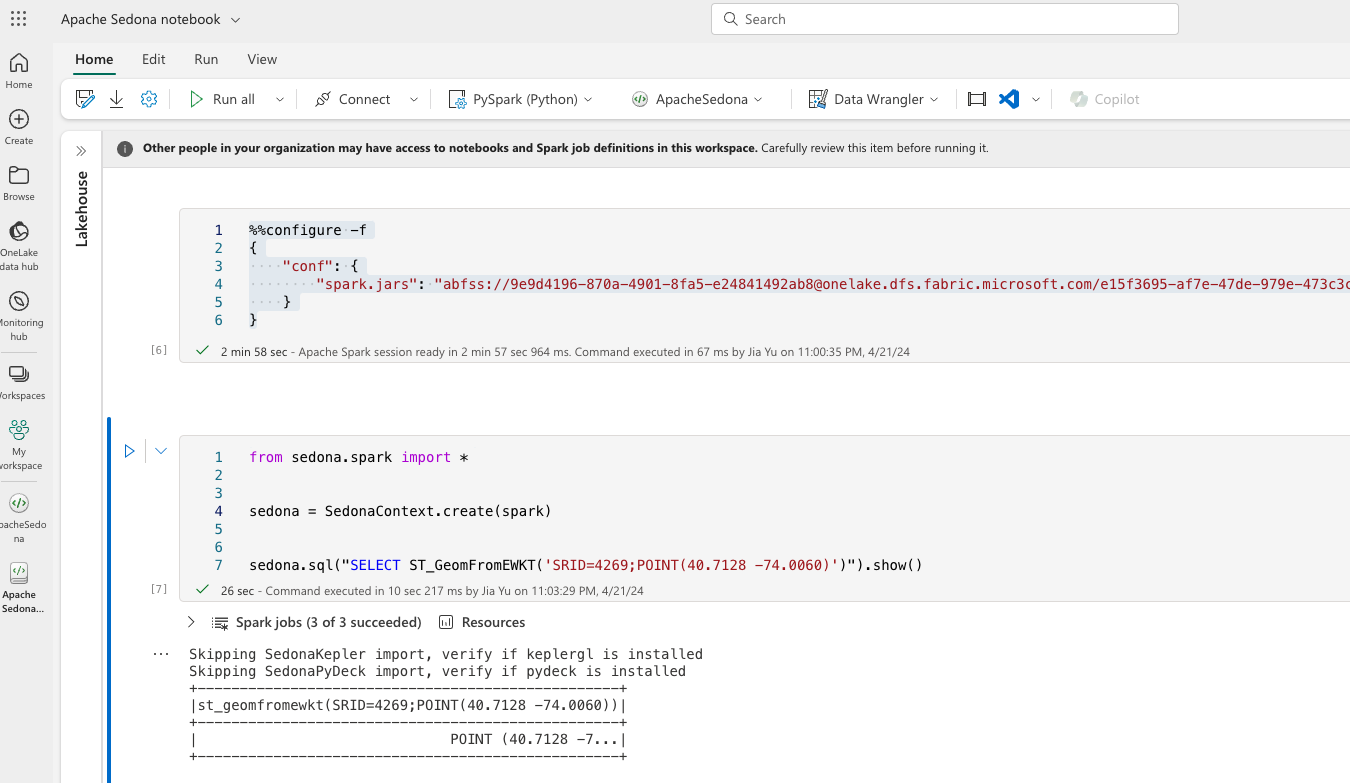Open the ApacheSedona environment dropdown

coord(696,99)
